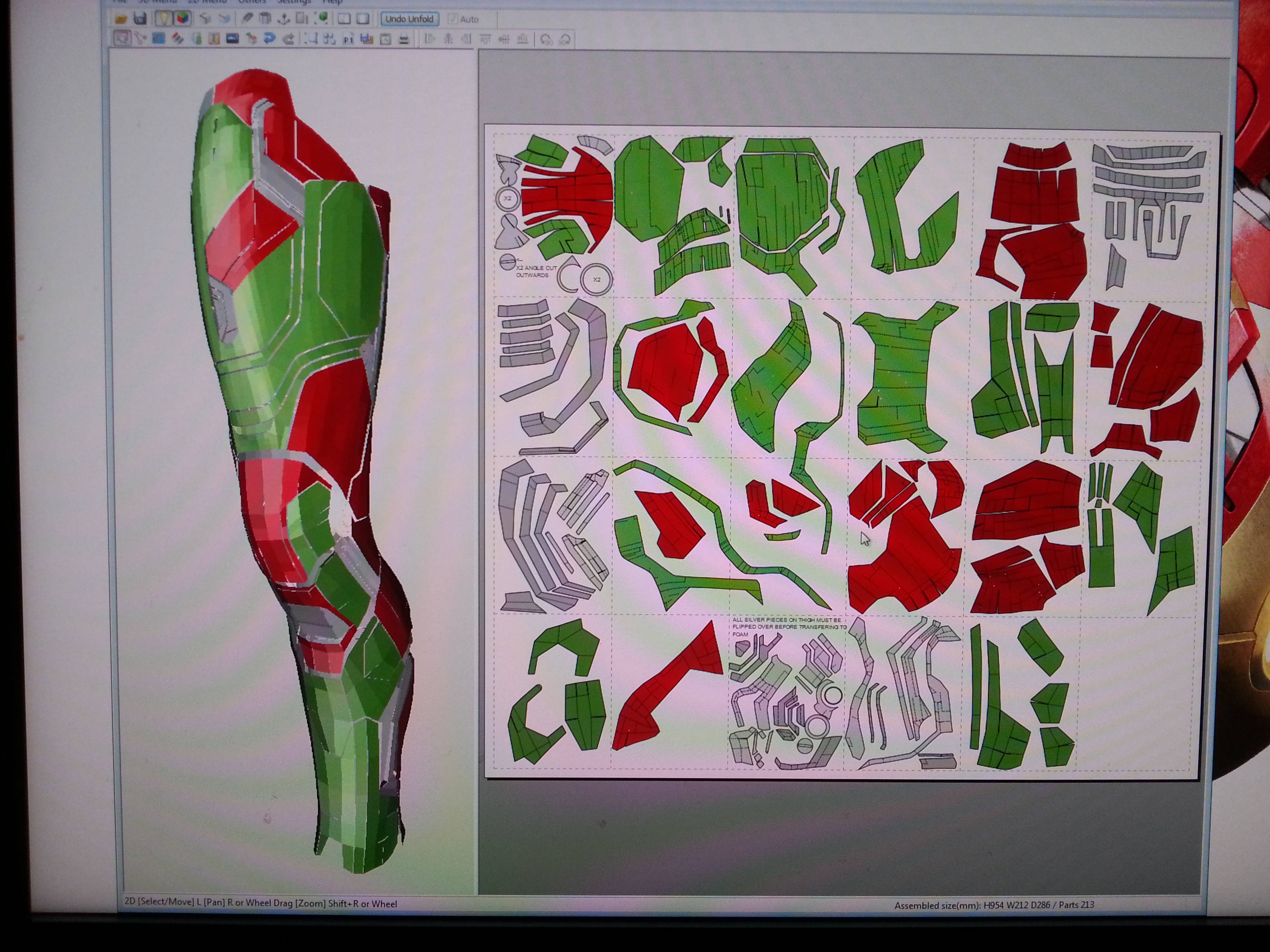Rotate parts 90 degrees counterclockwise icon
Viewport: 1270px width, 952px height.
click(547, 40)
